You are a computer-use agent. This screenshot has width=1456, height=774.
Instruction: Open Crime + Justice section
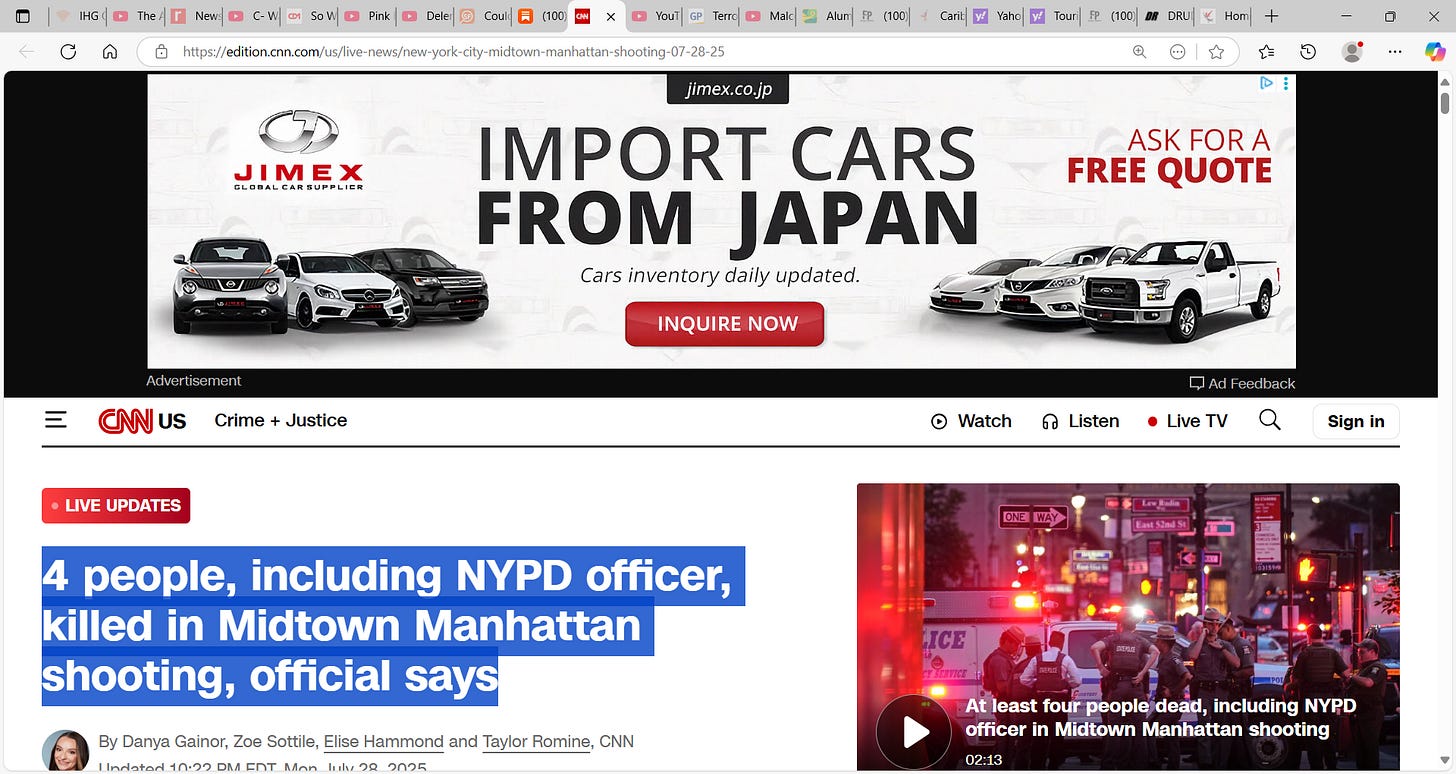(281, 420)
